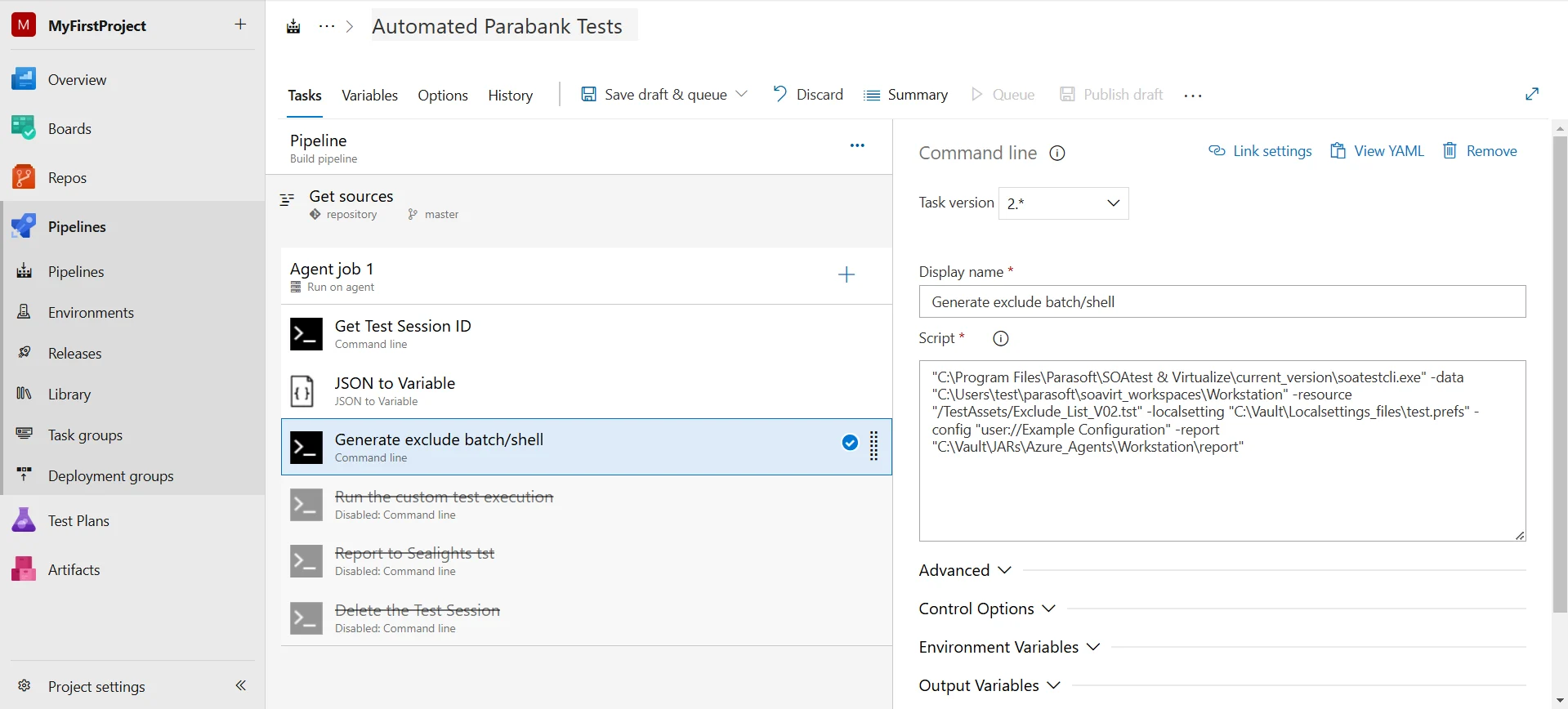Click inside the Script text area
Viewport: 1568px width, 709px height.
pyautogui.click(x=1222, y=451)
